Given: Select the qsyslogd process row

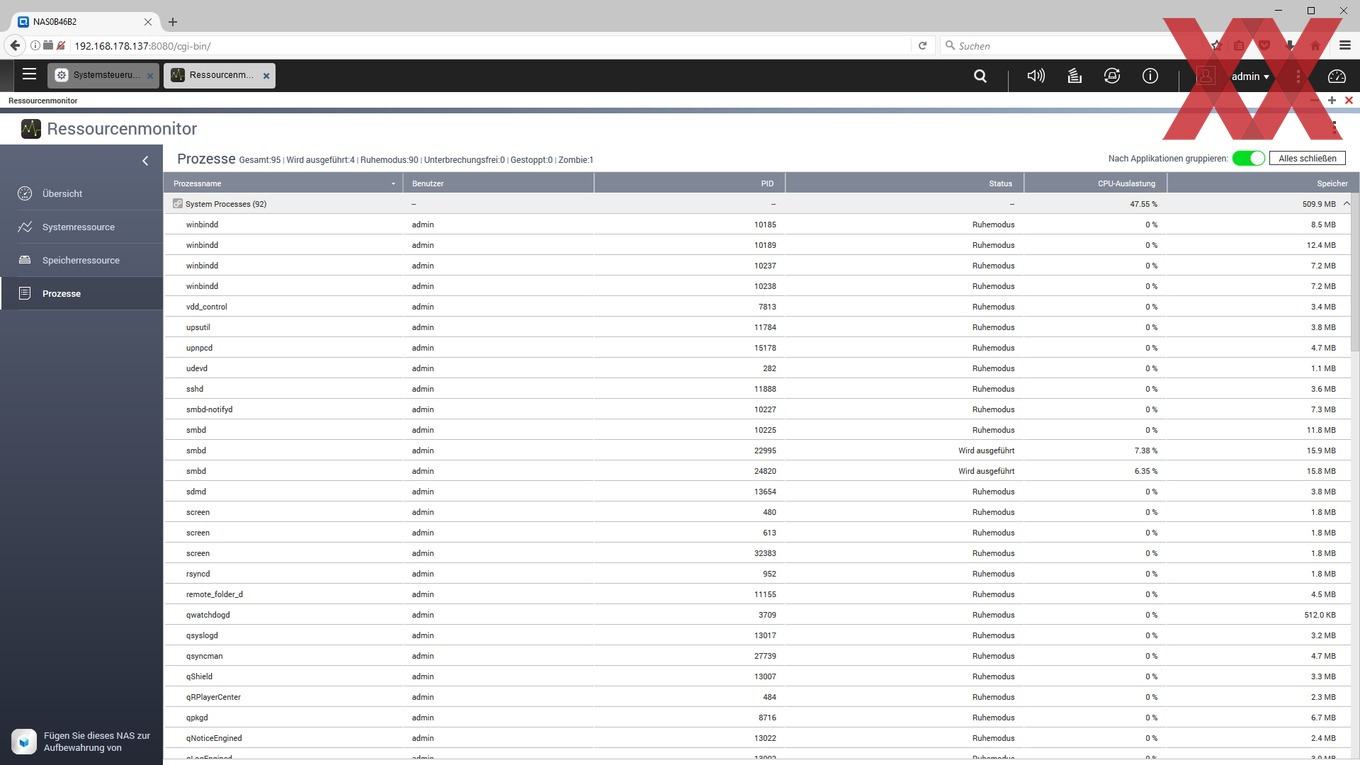Looking at the screenshot, I should coord(757,635).
